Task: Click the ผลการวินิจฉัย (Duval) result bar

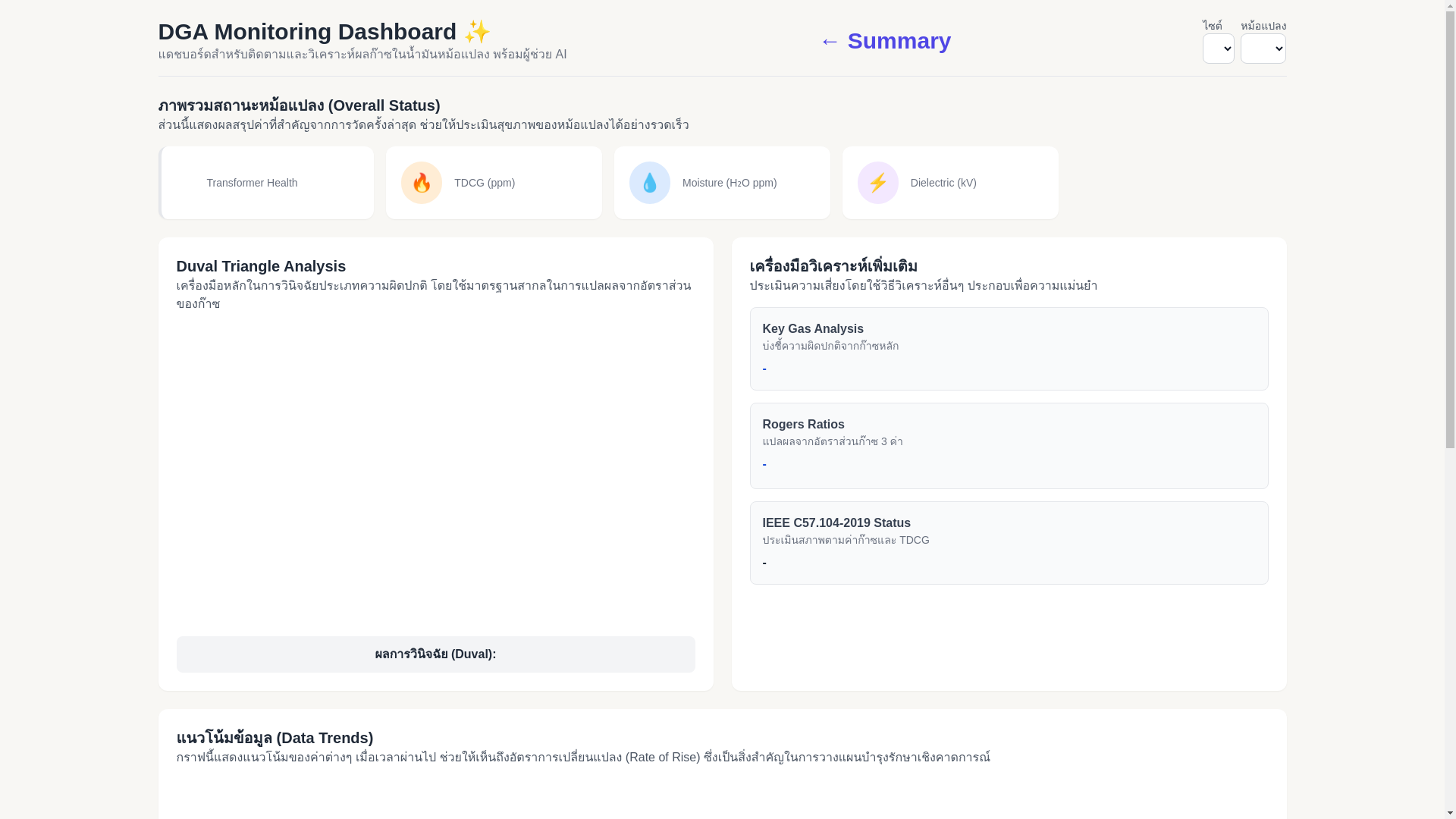Action: coord(435,654)
